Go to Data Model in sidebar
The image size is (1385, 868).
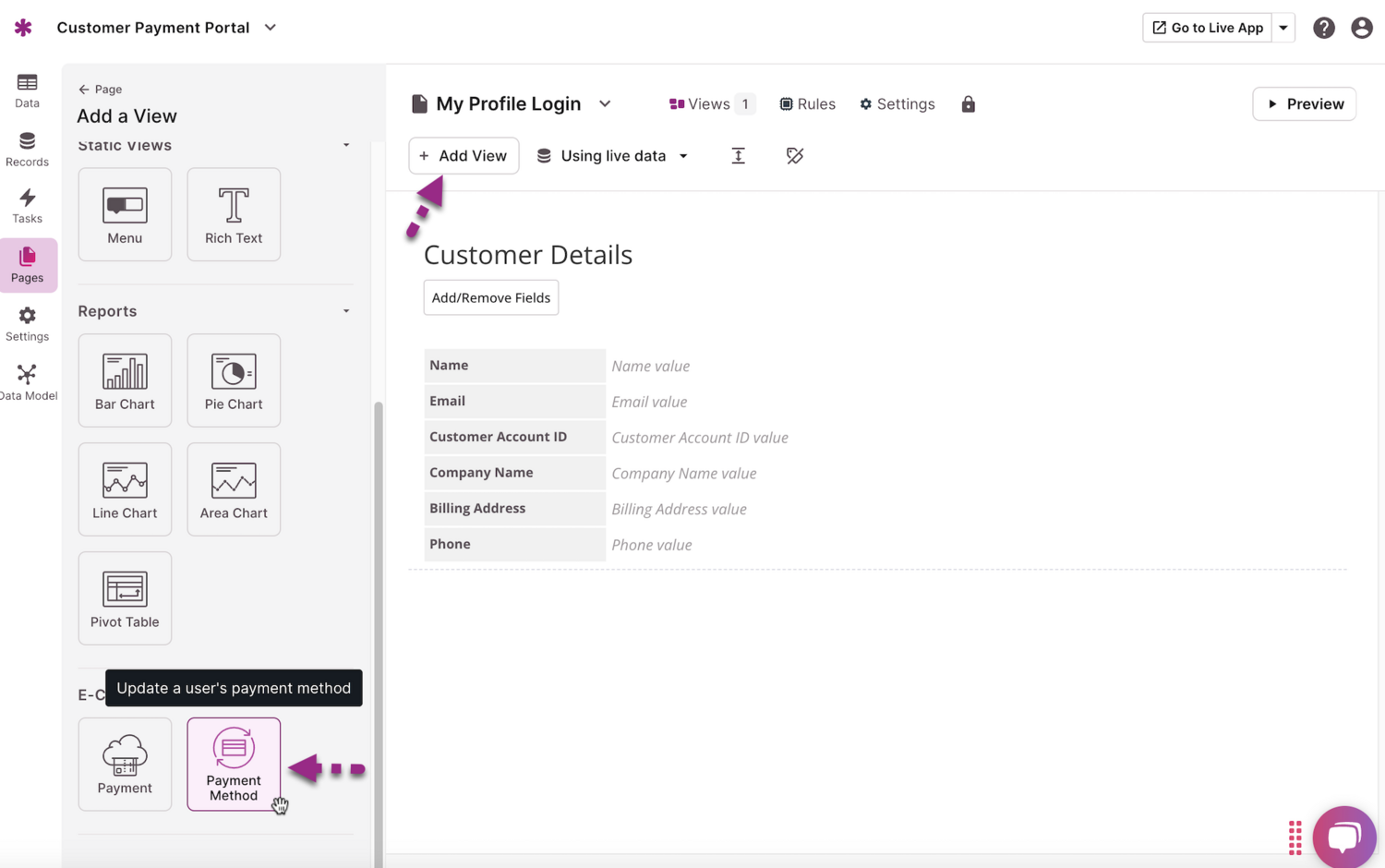coord(27,382)
